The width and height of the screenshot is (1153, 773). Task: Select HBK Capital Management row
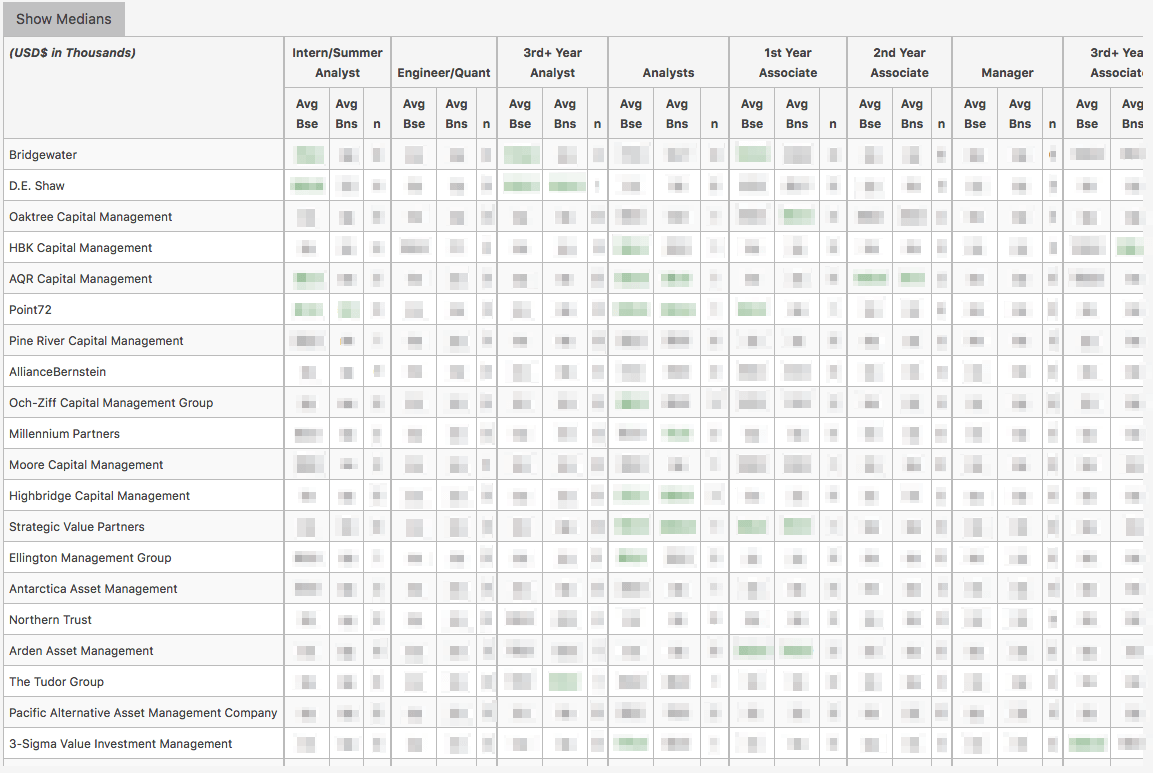tap(81, 248)
